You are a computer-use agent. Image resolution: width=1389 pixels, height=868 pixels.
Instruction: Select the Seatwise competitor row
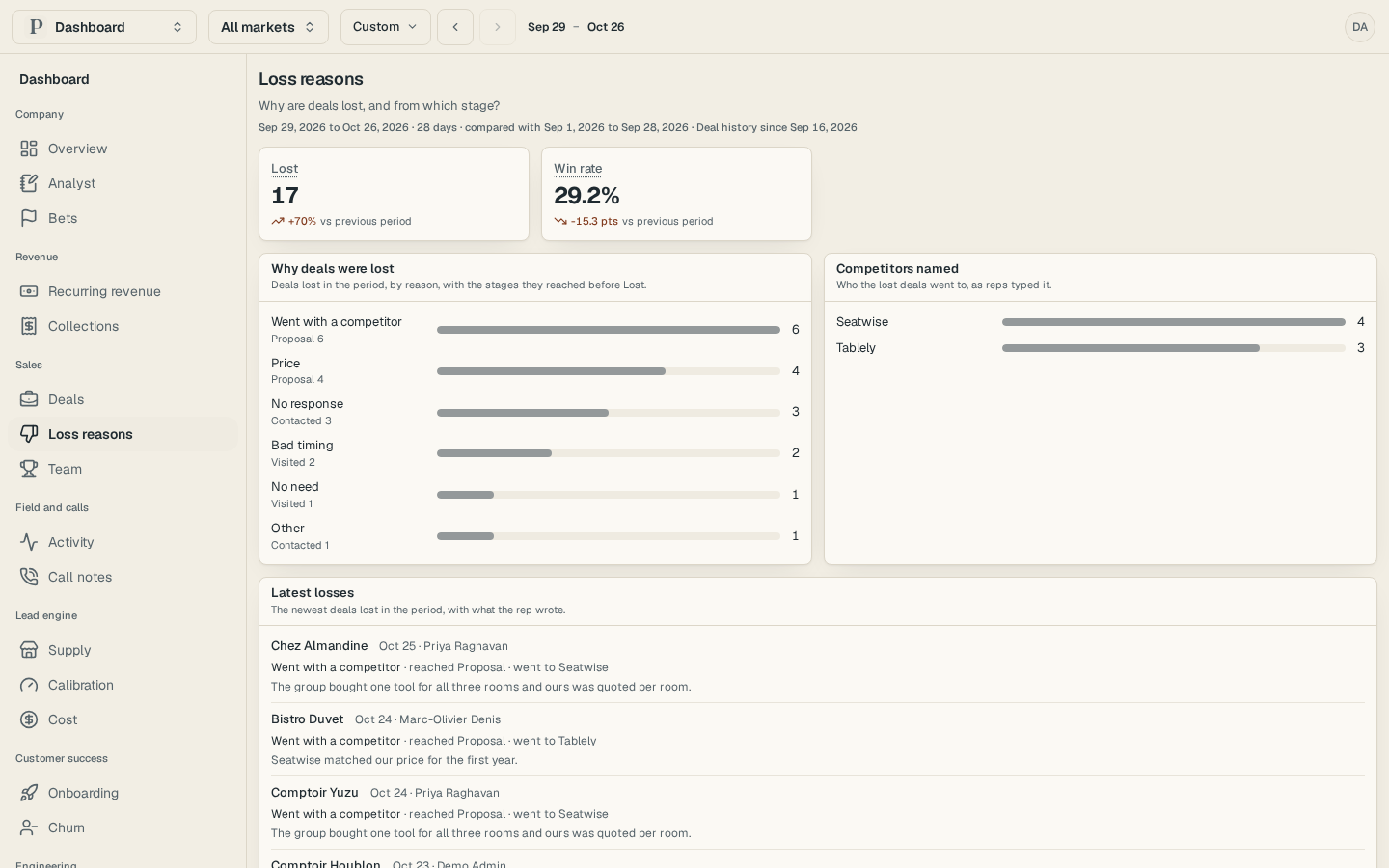pos(1101,322)
